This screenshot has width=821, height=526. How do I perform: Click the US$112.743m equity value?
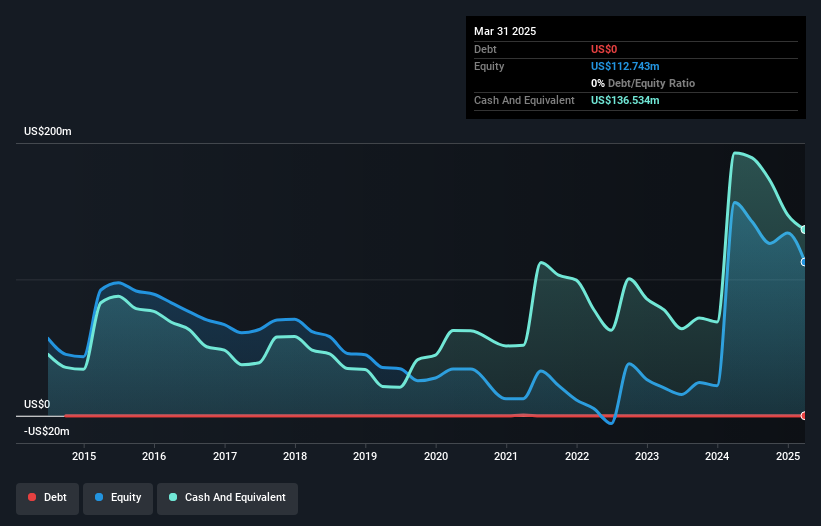click(x=625, y=66)
